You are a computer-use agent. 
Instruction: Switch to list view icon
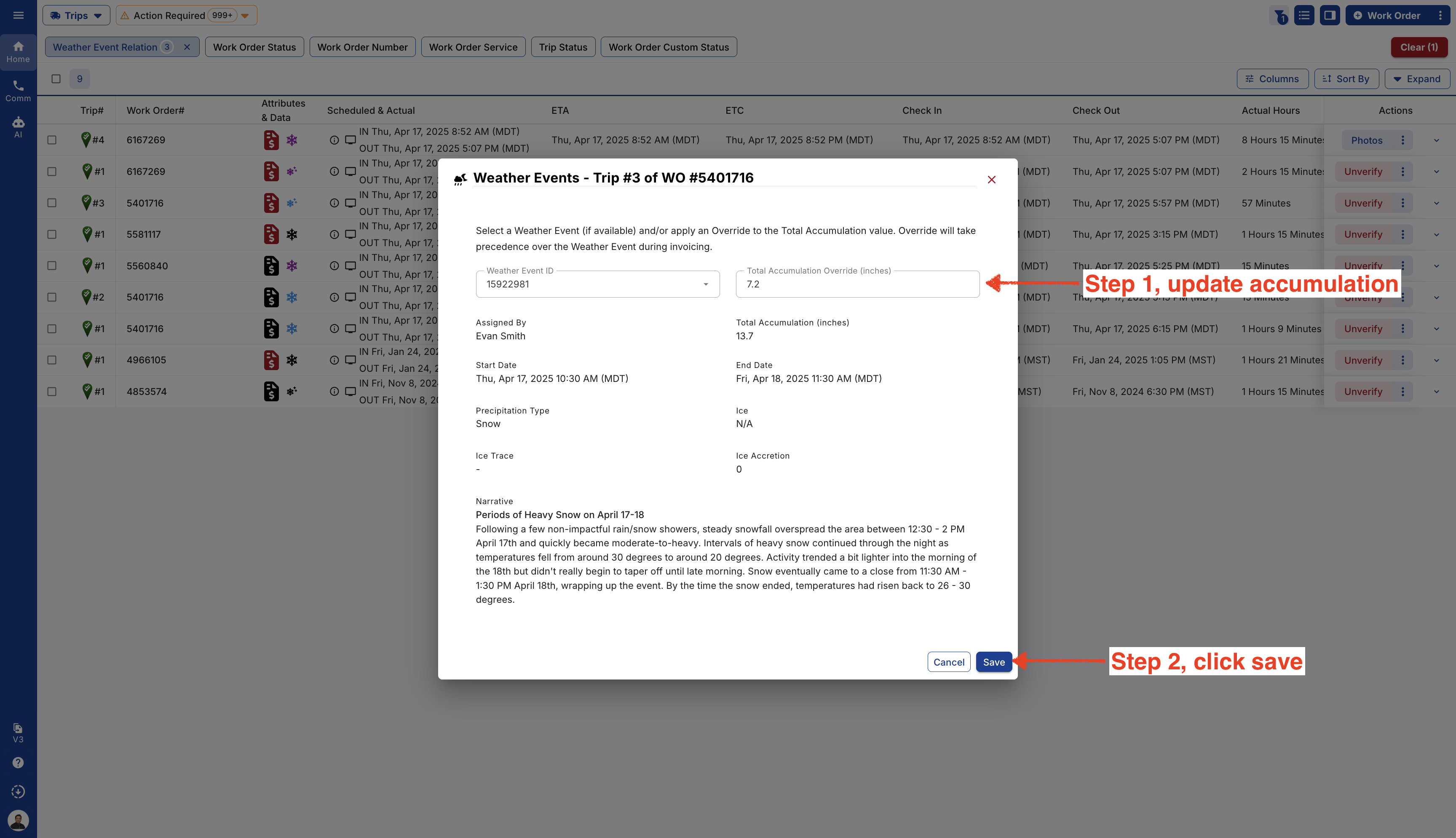(1304, 16)
